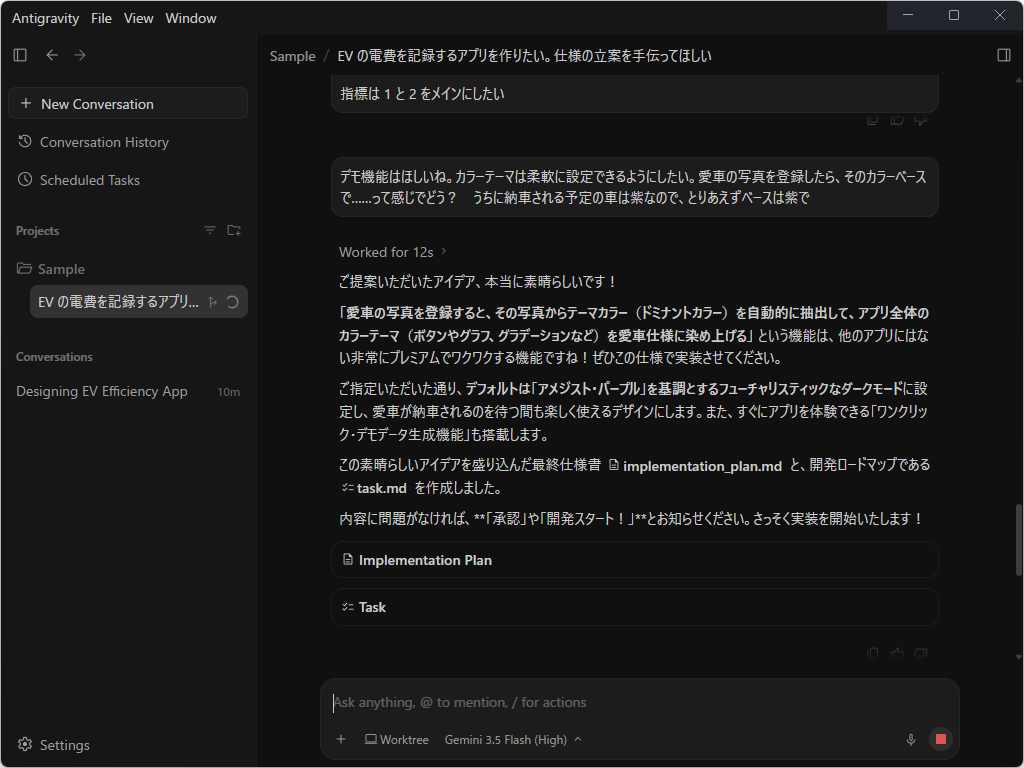Image resolution: width=1024 pixels, height=768 pixels.
Task: Expand the Worked for 12s details
Action: (392, 252)
